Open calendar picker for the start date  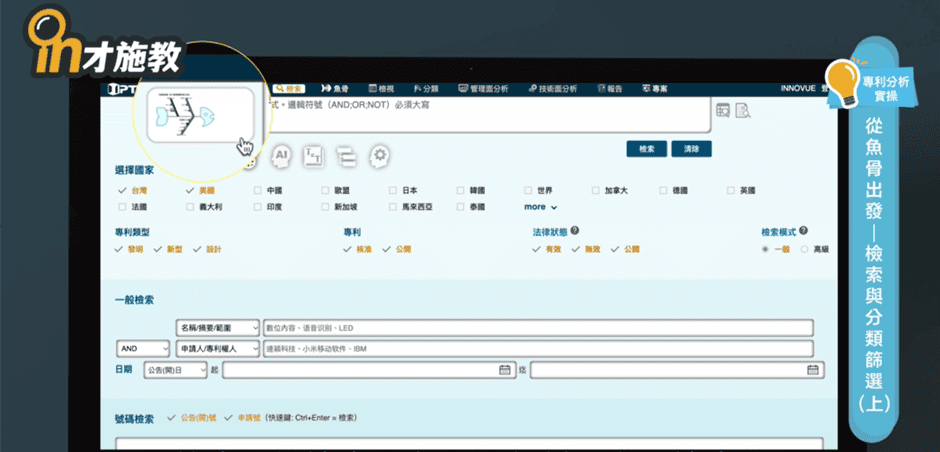point(505,370)
